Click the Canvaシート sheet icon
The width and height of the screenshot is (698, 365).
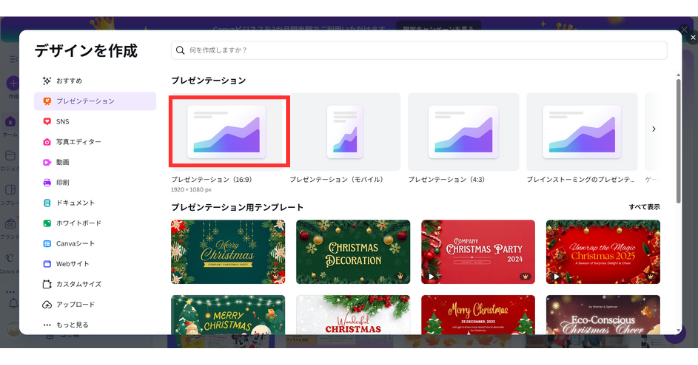click(47, 243)
